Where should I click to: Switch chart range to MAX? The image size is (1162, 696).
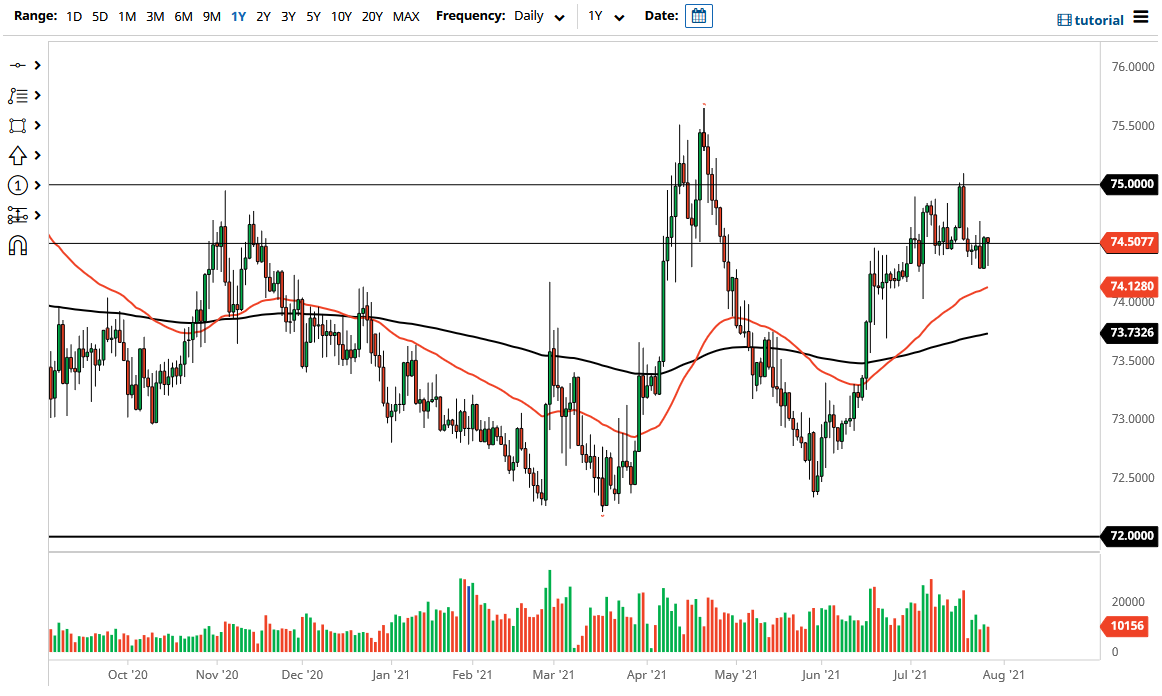[x=406, y=17]
